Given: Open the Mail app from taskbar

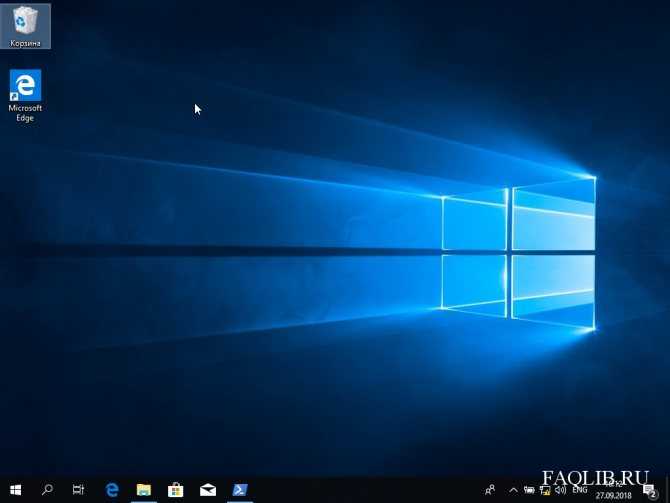Looking at the screenshot, I should [x=208, y=490].
